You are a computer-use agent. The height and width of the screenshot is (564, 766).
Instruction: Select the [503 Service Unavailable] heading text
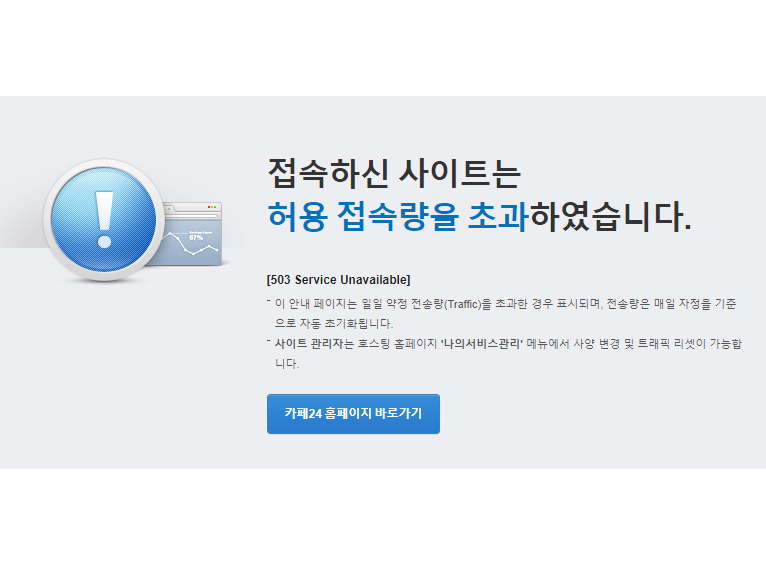pos(339,280)
